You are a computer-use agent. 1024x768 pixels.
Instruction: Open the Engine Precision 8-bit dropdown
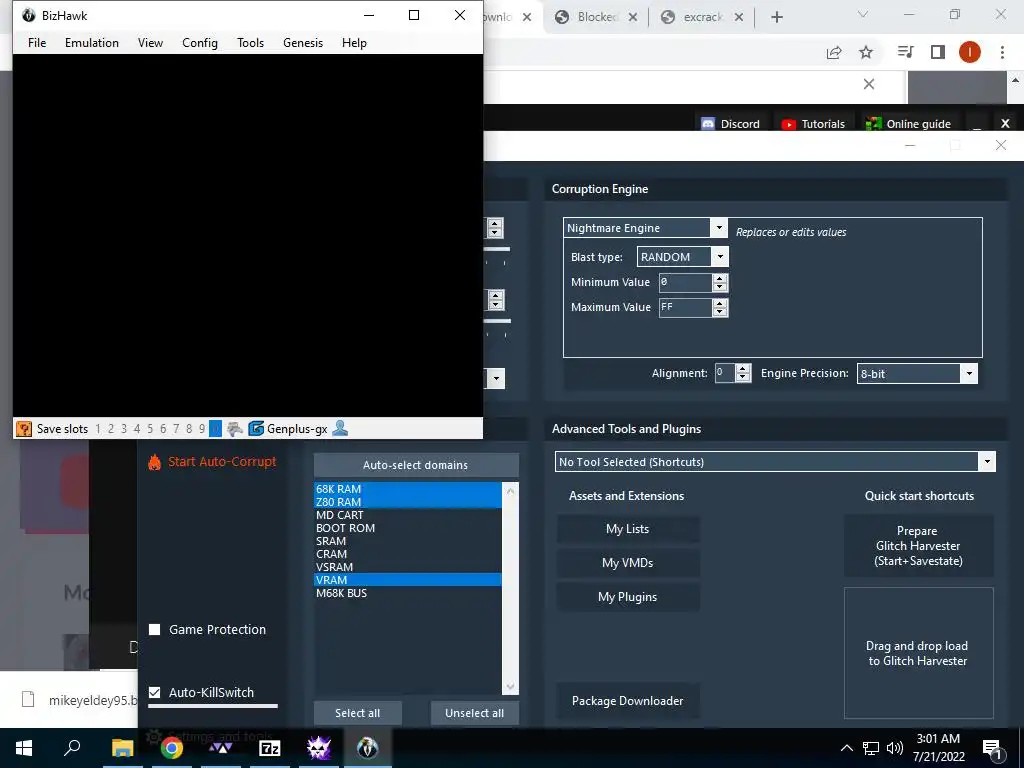click(969, 374)
